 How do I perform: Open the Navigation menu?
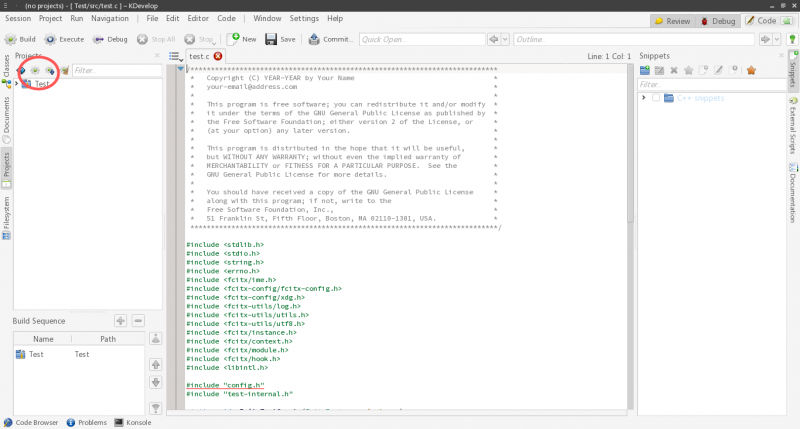[x=110, y=18]
